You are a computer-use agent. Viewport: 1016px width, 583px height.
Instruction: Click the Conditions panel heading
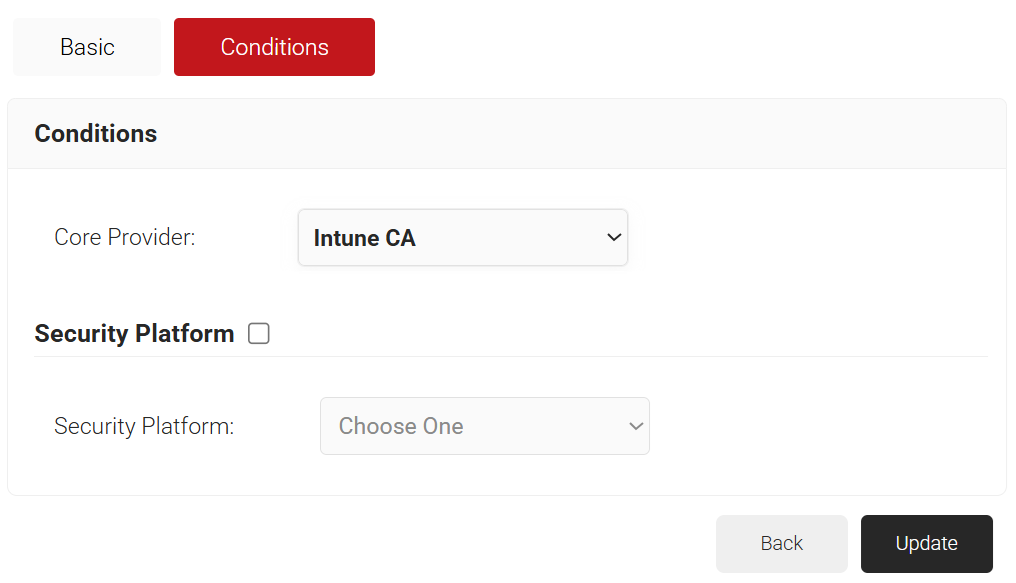tap(96, 134)
